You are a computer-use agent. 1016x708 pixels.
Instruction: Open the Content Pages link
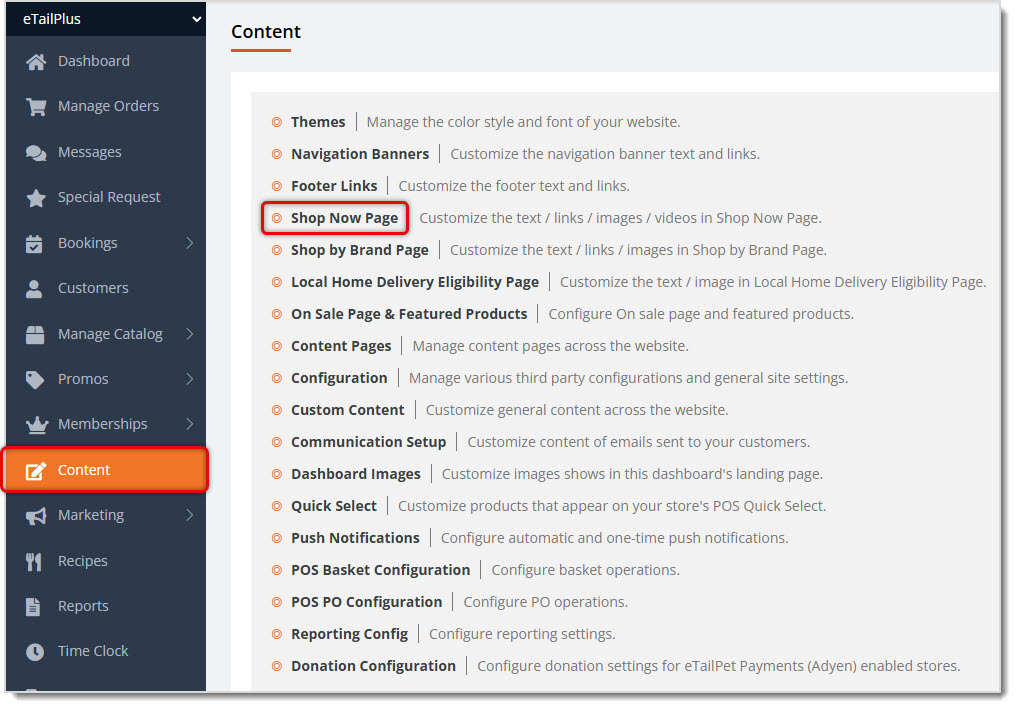[x=341, y=346]
